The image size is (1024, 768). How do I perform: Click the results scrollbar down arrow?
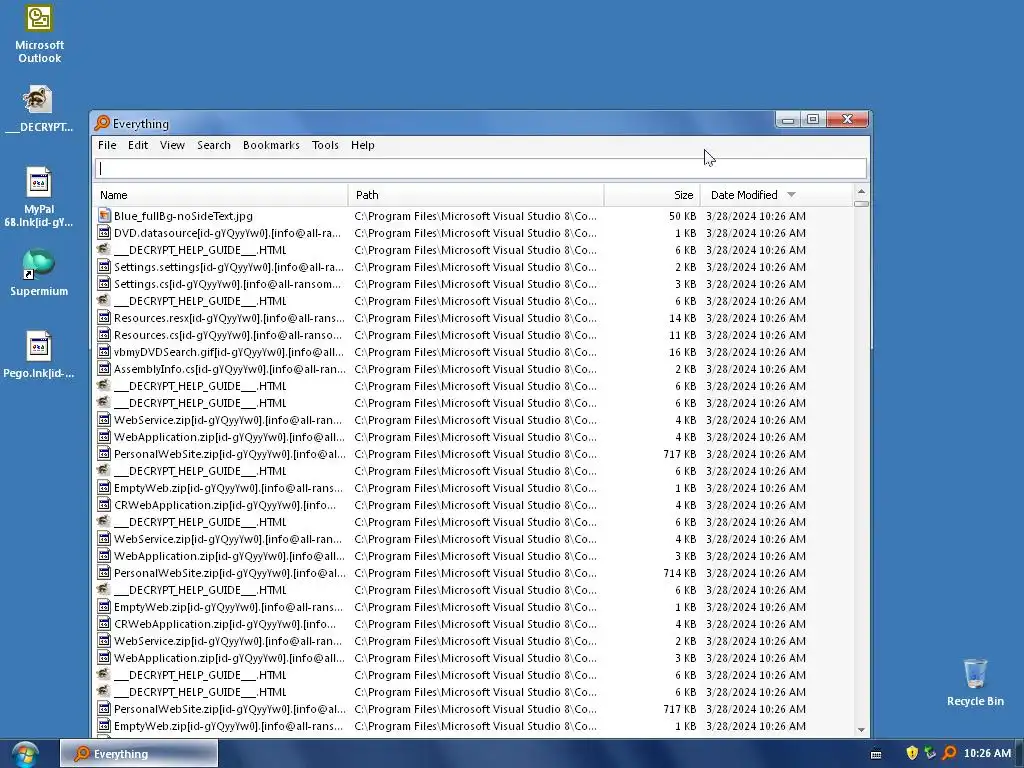861,729
